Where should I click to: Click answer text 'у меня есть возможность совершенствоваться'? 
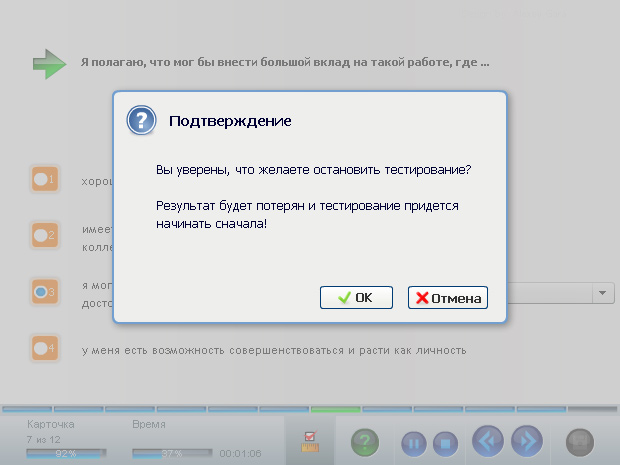pyautogui.click(x=274, y=350)
